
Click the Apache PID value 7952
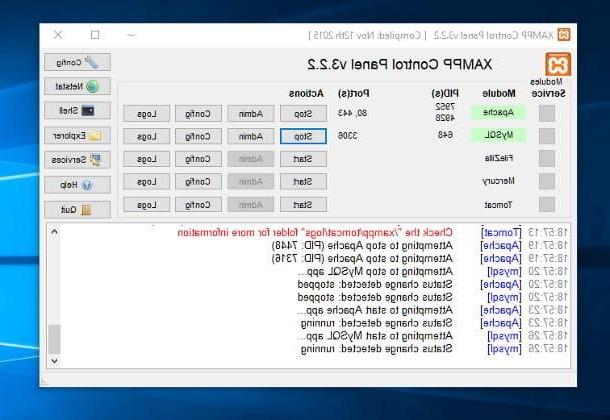point(445,107)
